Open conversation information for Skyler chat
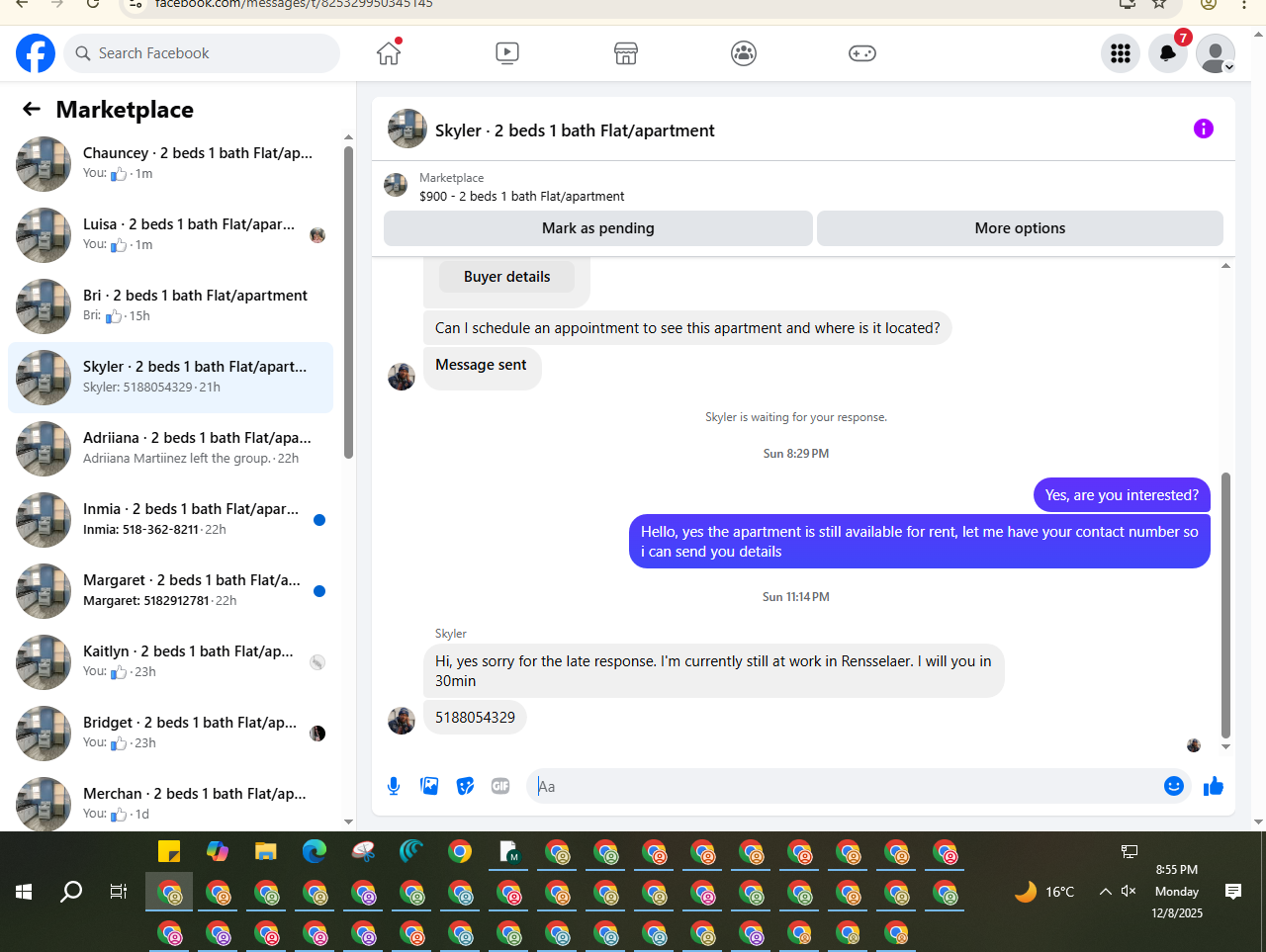 point(1204,129)
